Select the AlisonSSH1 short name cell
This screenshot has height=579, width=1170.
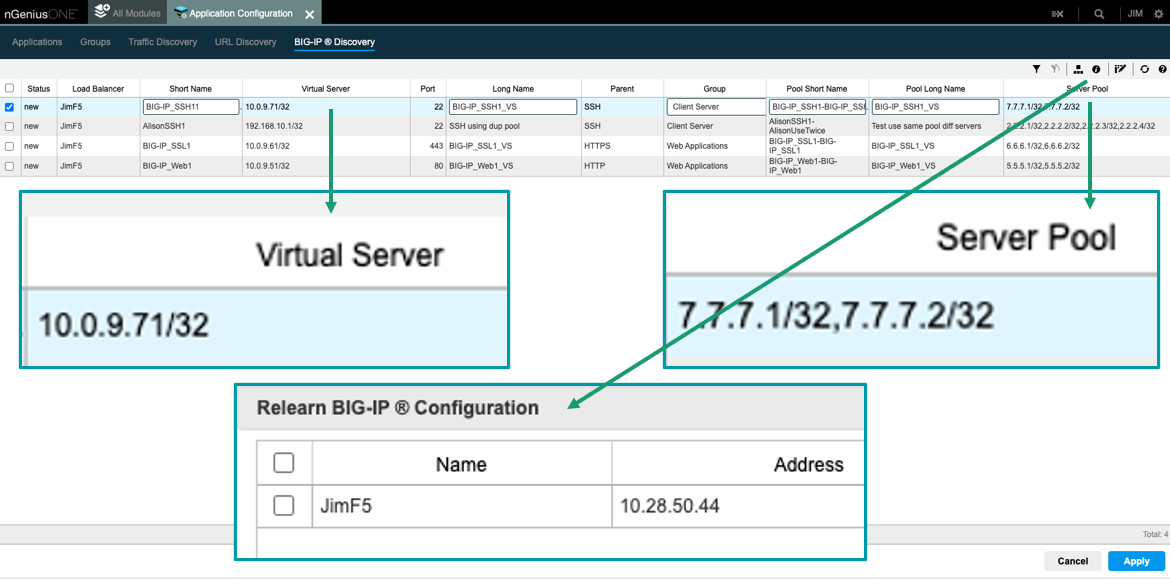tap(191, 126)
